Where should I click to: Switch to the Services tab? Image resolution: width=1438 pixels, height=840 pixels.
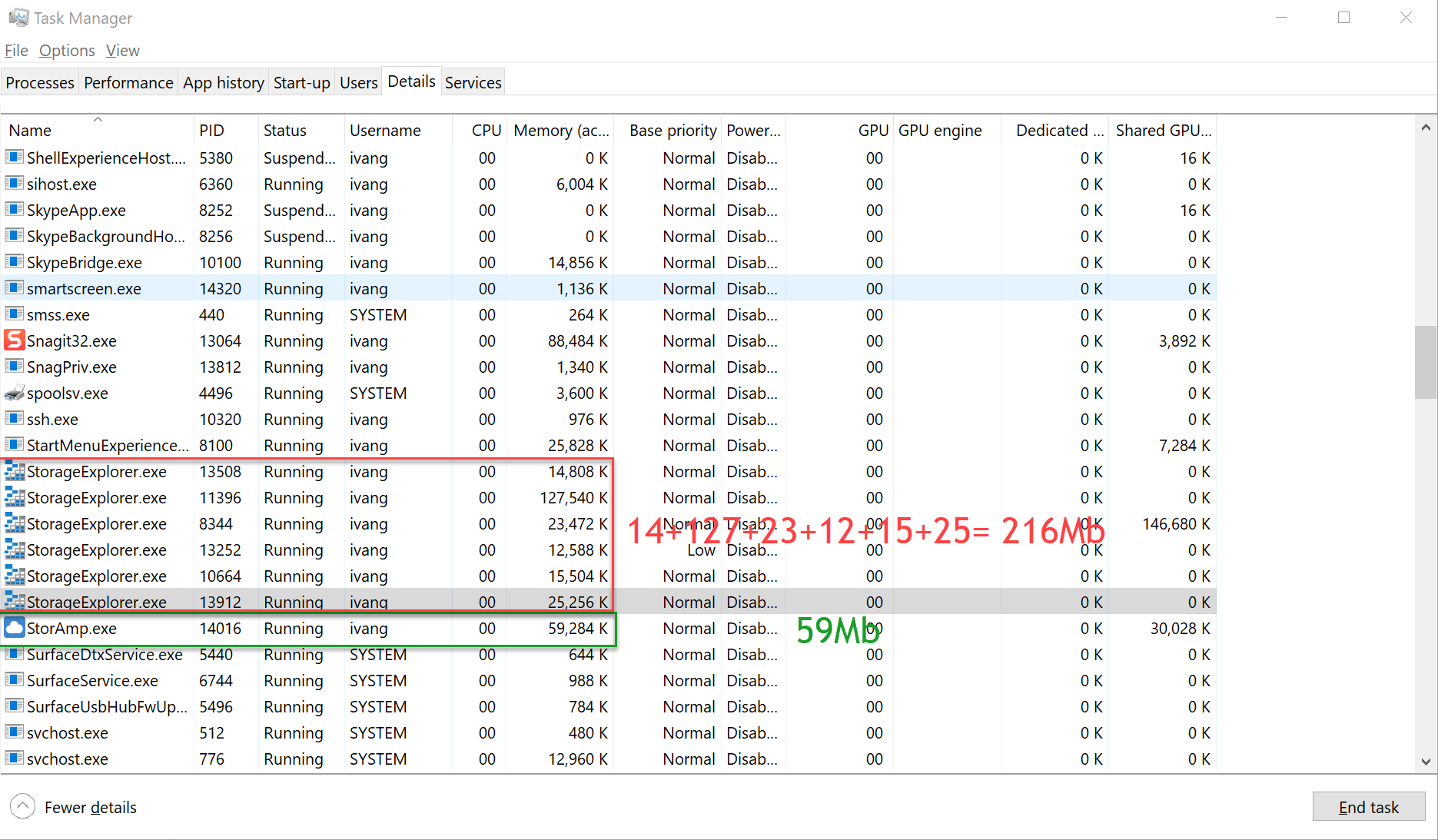[473, 82]
